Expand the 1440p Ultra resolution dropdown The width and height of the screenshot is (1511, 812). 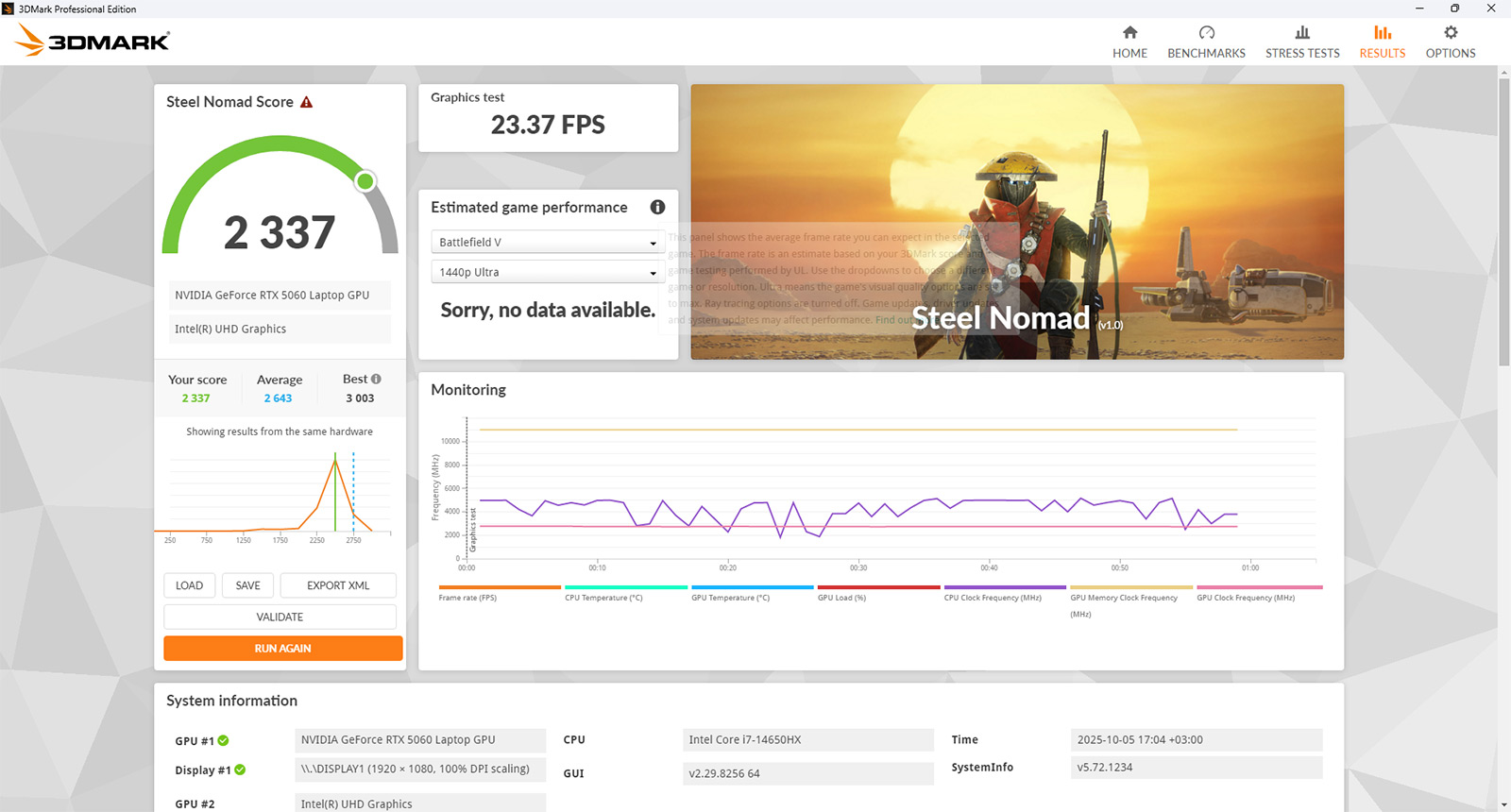548,272
